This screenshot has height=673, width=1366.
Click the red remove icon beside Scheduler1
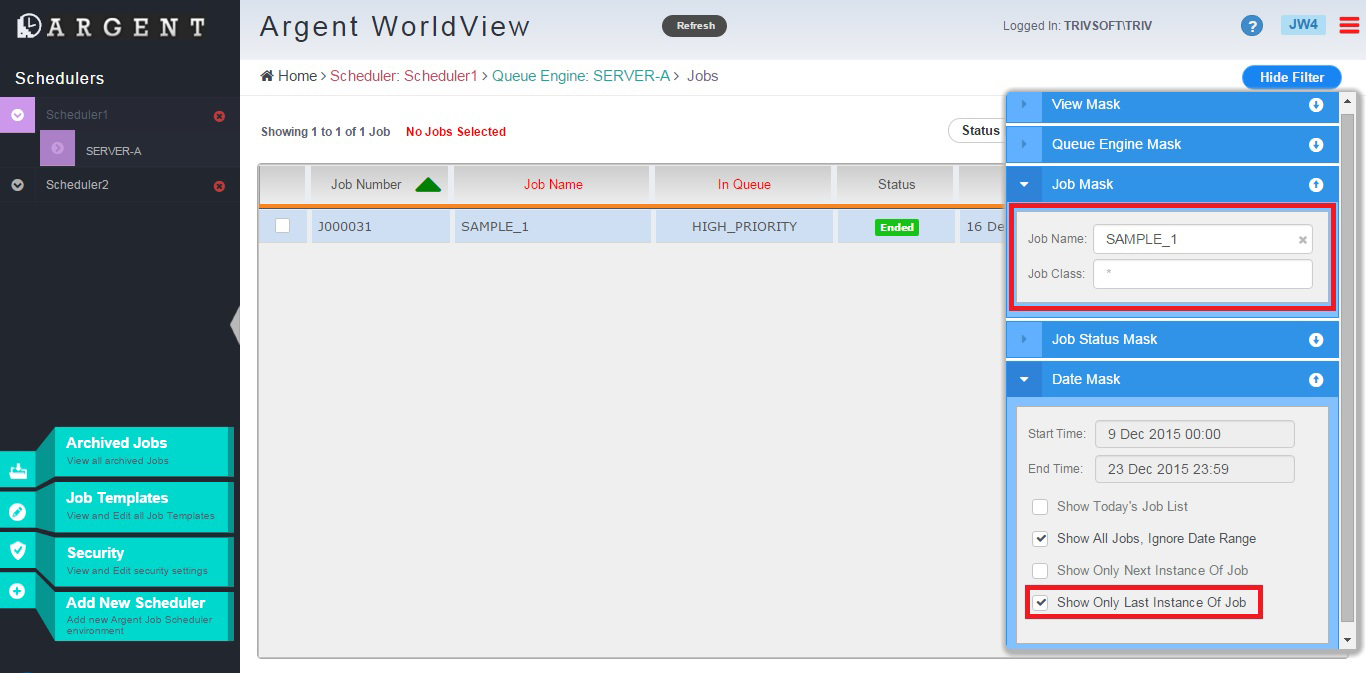click(219, 116)
